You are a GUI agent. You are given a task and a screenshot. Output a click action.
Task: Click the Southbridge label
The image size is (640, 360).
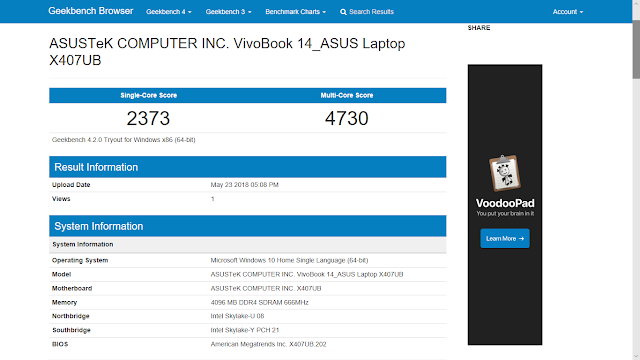point(71,330)
